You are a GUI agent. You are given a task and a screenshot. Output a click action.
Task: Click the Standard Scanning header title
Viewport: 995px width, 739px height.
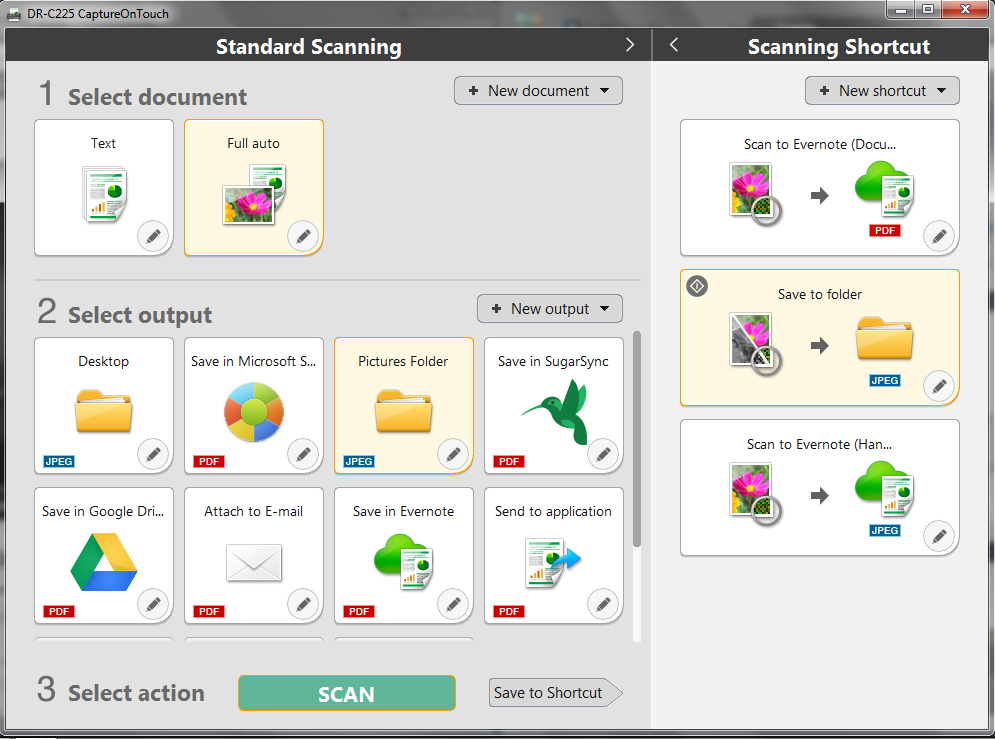(308, 46)
